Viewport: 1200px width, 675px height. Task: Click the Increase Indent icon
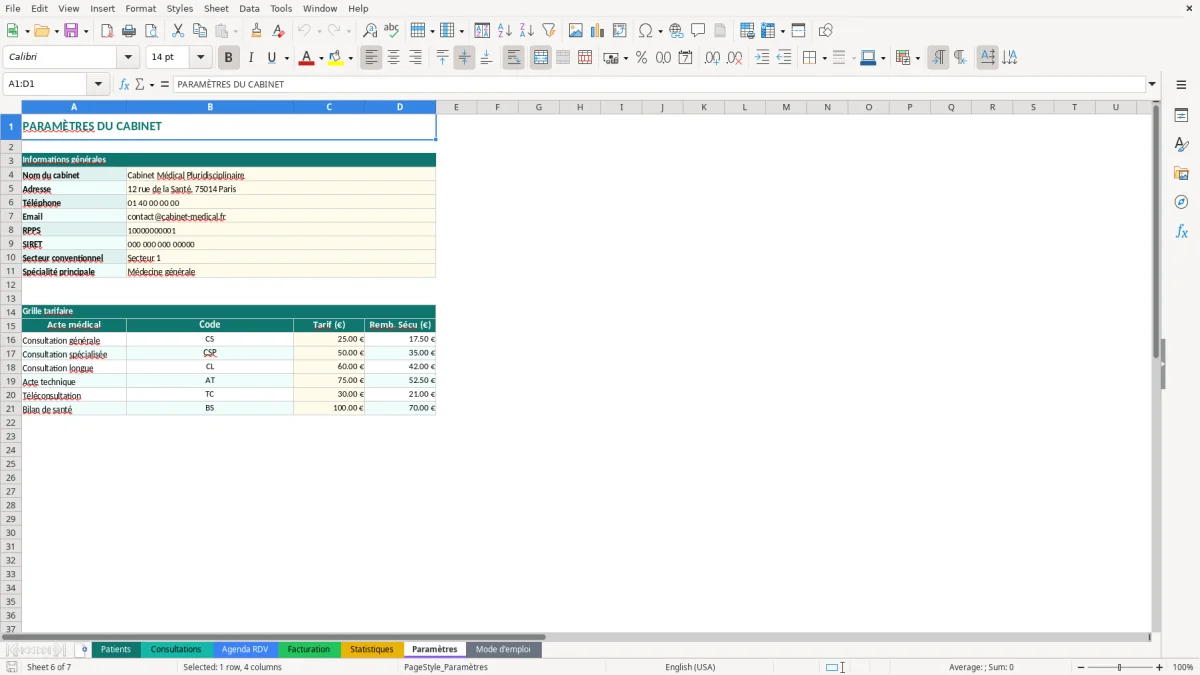pos(762,58)
